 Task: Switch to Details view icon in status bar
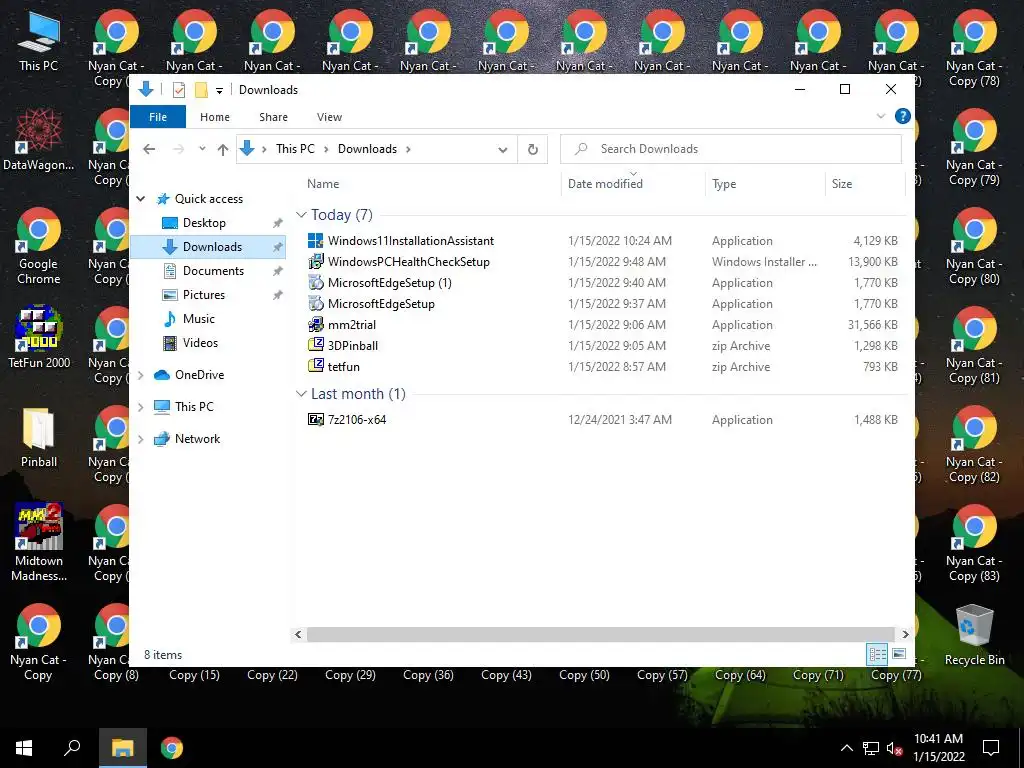pos(877,654)
